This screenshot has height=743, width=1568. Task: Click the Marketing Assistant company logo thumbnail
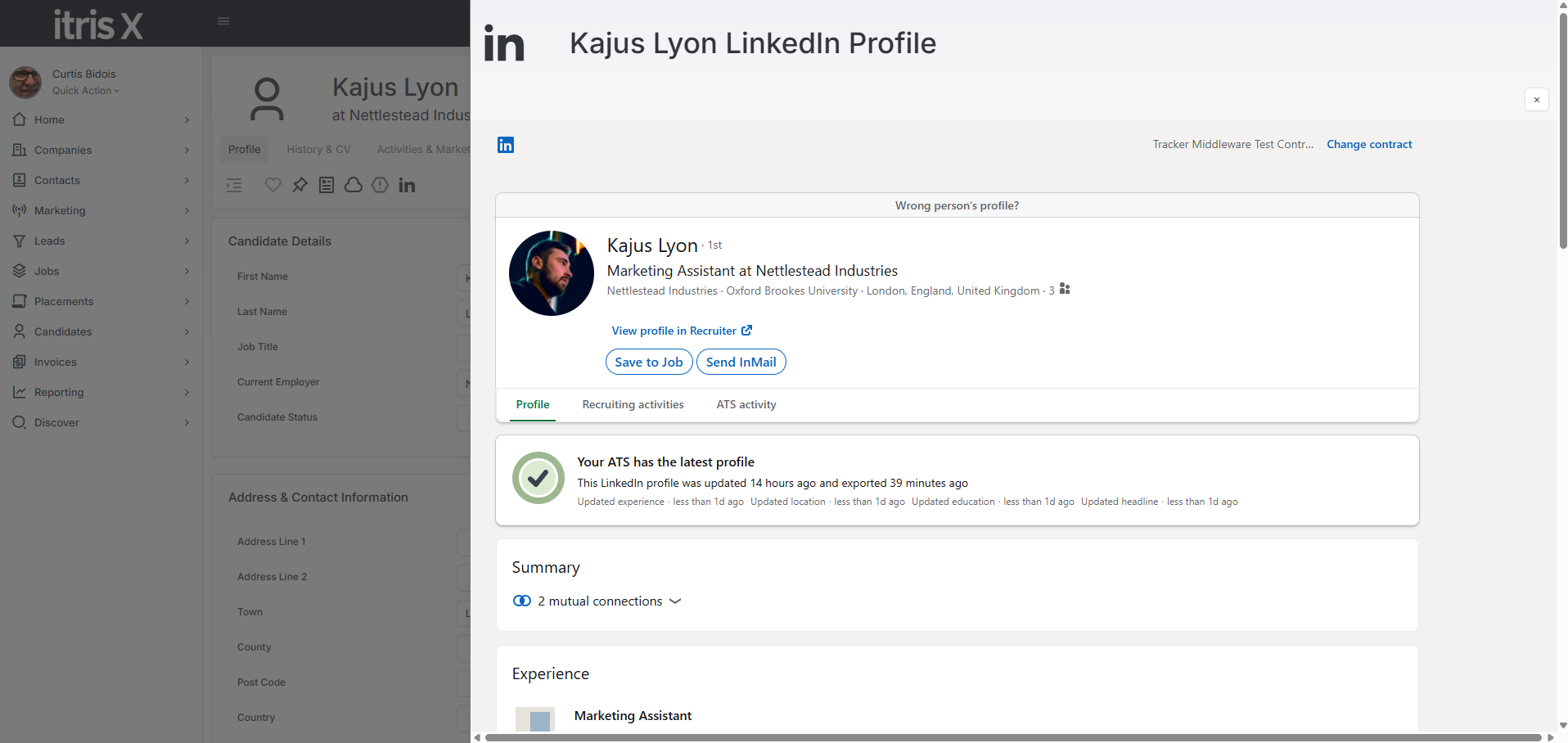535,718
